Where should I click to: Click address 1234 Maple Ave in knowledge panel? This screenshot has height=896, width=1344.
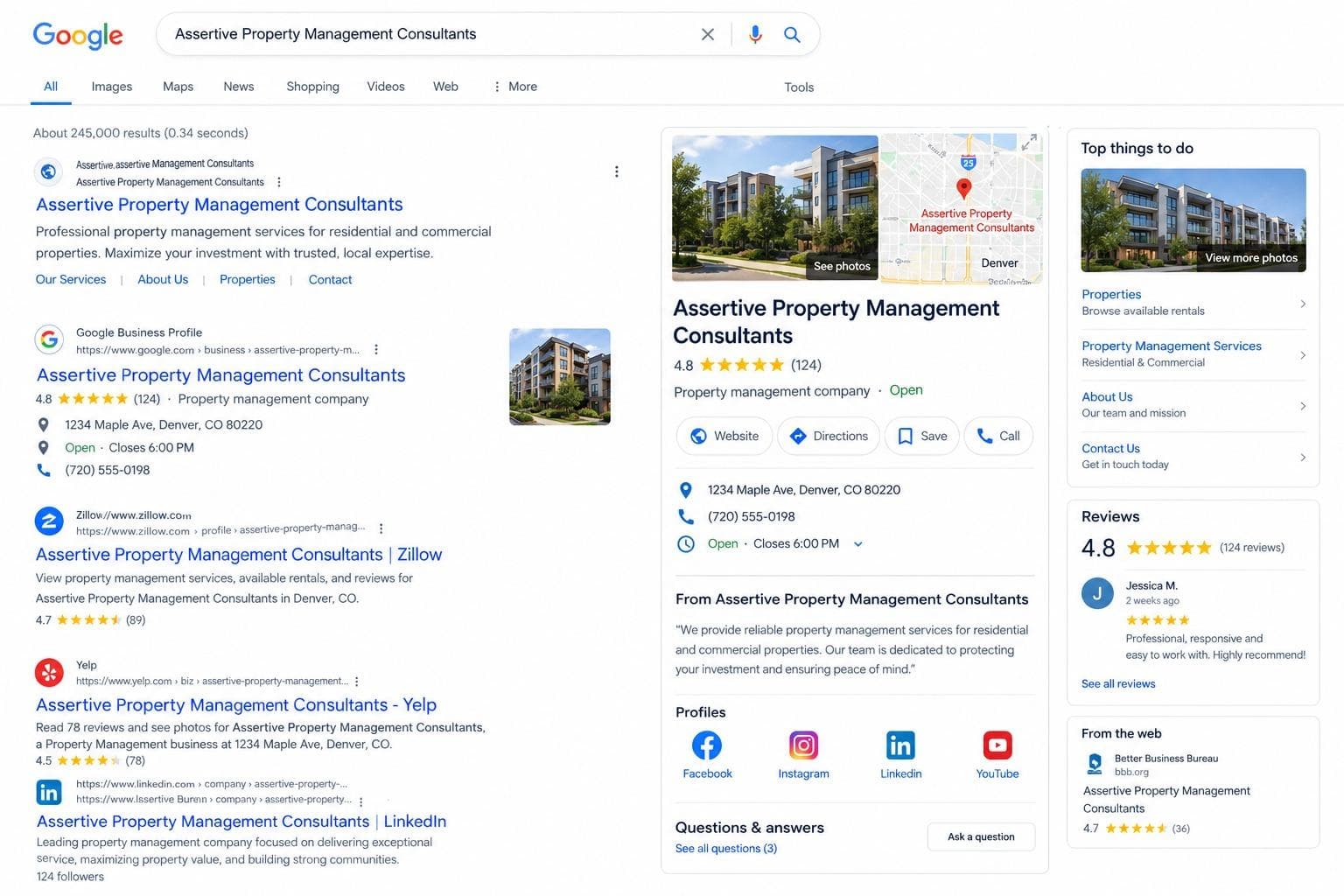[803, 490]
